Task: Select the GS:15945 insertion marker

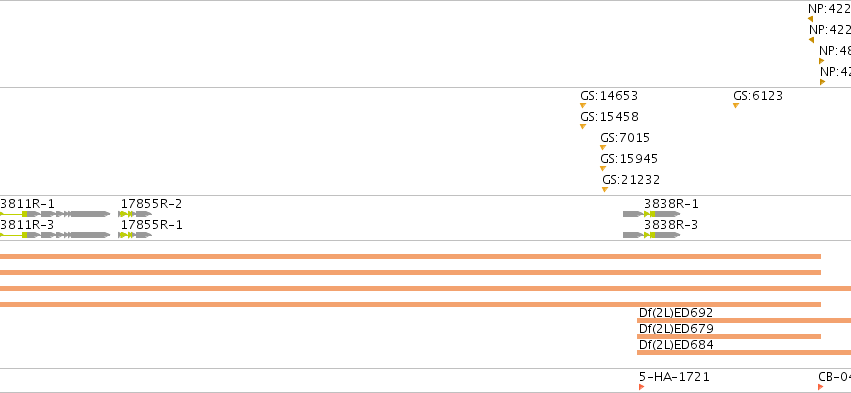Action: (x=602, y=169)
